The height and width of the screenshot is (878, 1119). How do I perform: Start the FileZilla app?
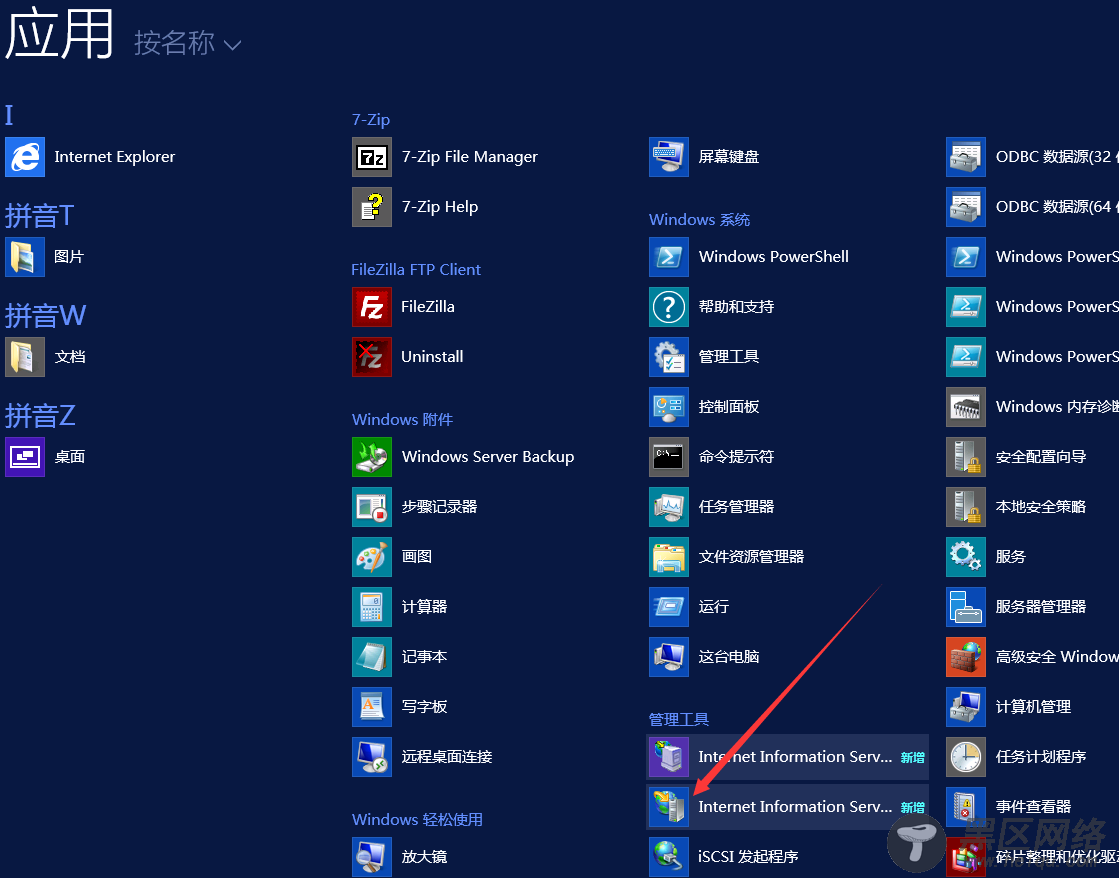click(x=404, y=307)
